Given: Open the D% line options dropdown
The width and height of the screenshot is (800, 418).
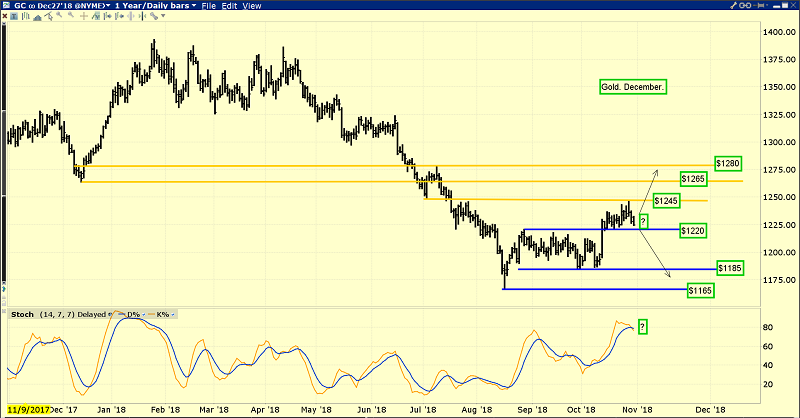Looking at the screenshot, I should click(x=143, y=314).
